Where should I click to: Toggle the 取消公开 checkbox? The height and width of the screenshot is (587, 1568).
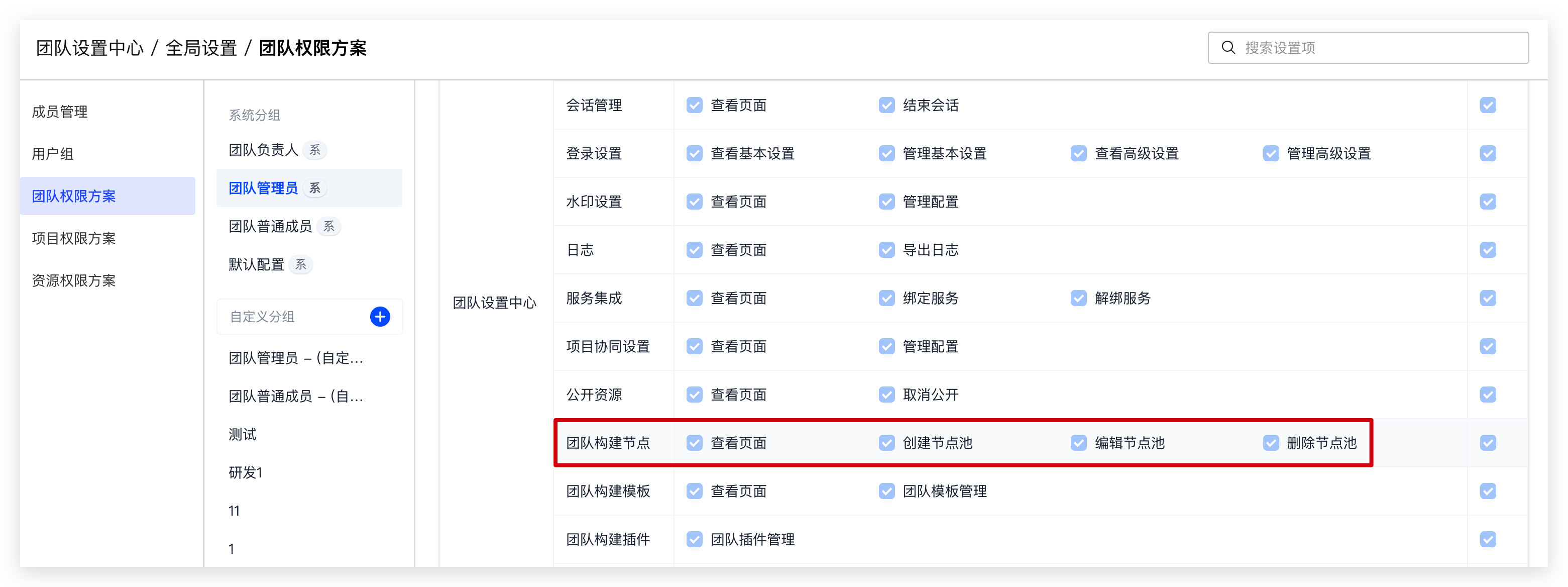click(887, 395)
